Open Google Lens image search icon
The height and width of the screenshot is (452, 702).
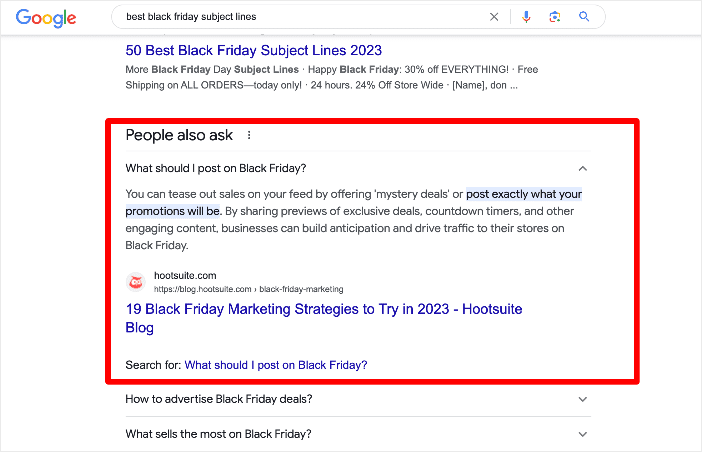click(555, 17)
